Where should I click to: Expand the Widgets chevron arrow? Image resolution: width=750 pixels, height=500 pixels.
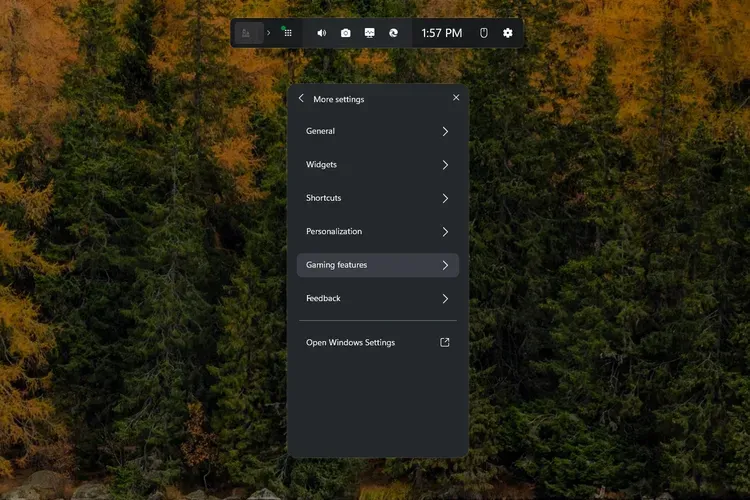click(445, 165)
